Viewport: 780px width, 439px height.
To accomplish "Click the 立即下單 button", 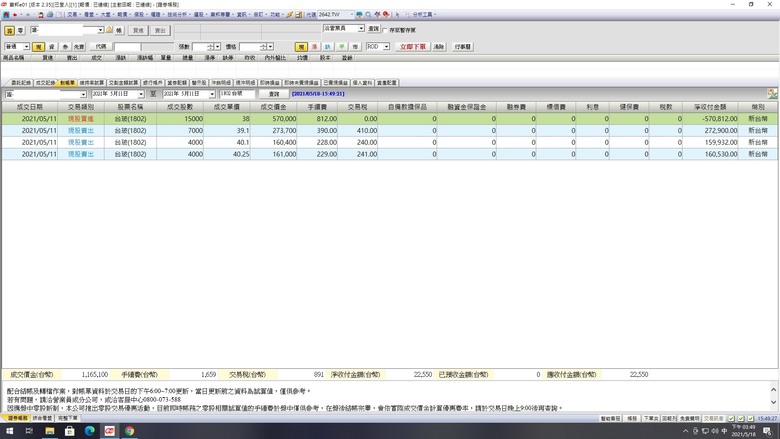I will coord(413,47).
